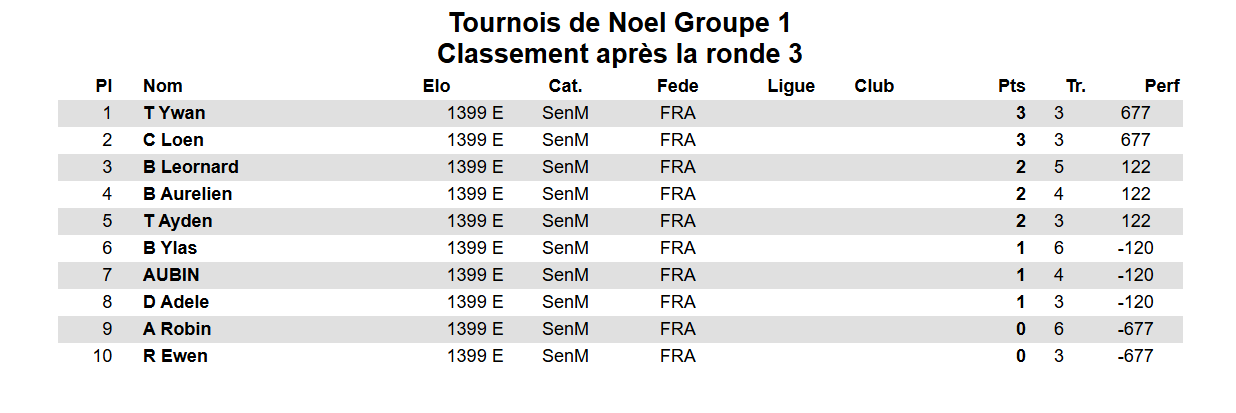This screenshot has width=1236, height=413.
Task: Click the 'Tournois de Noel Groupe 1' title
Action: point(620,22)
